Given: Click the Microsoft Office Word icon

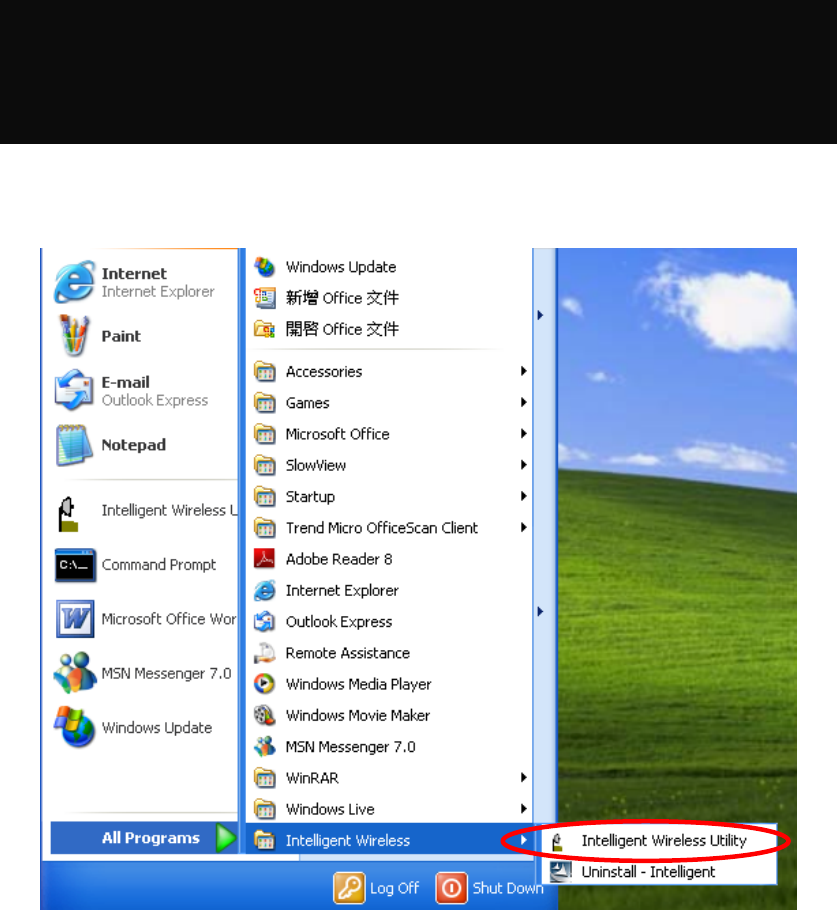Looking at the screenshot, I should [x=75, y=619].
